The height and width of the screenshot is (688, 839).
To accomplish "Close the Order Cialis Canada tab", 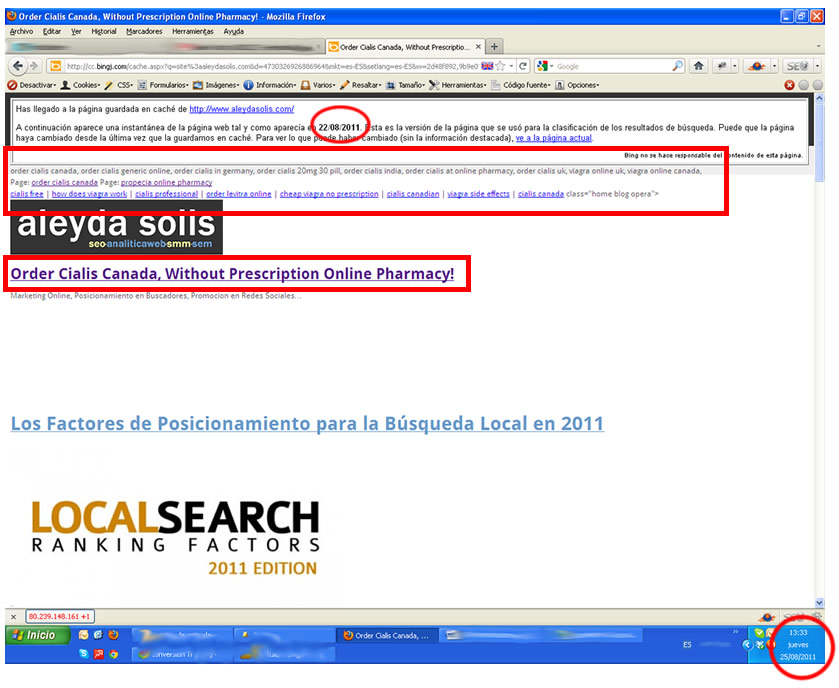I will (x=478, y=47).
